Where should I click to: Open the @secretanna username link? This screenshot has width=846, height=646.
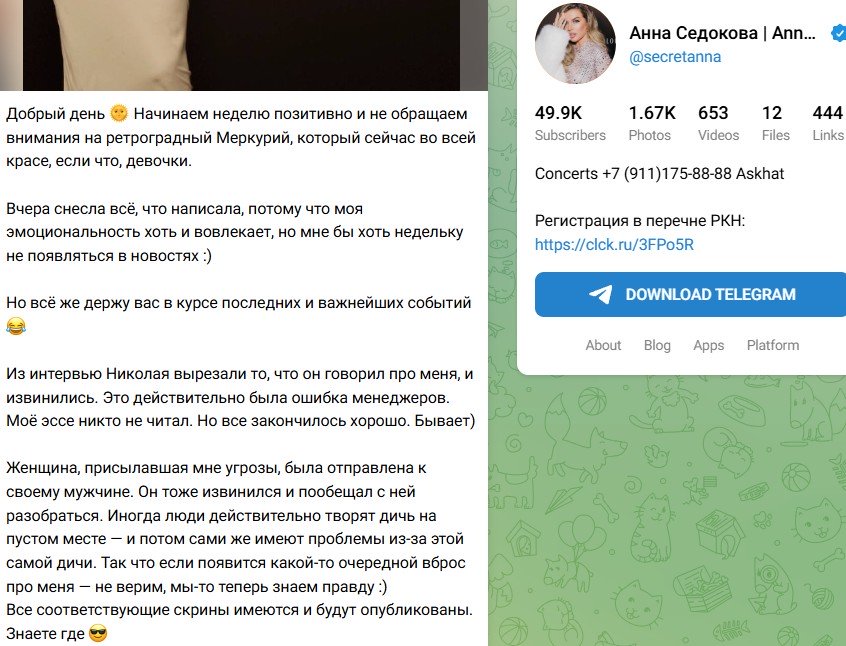point(674,57)
